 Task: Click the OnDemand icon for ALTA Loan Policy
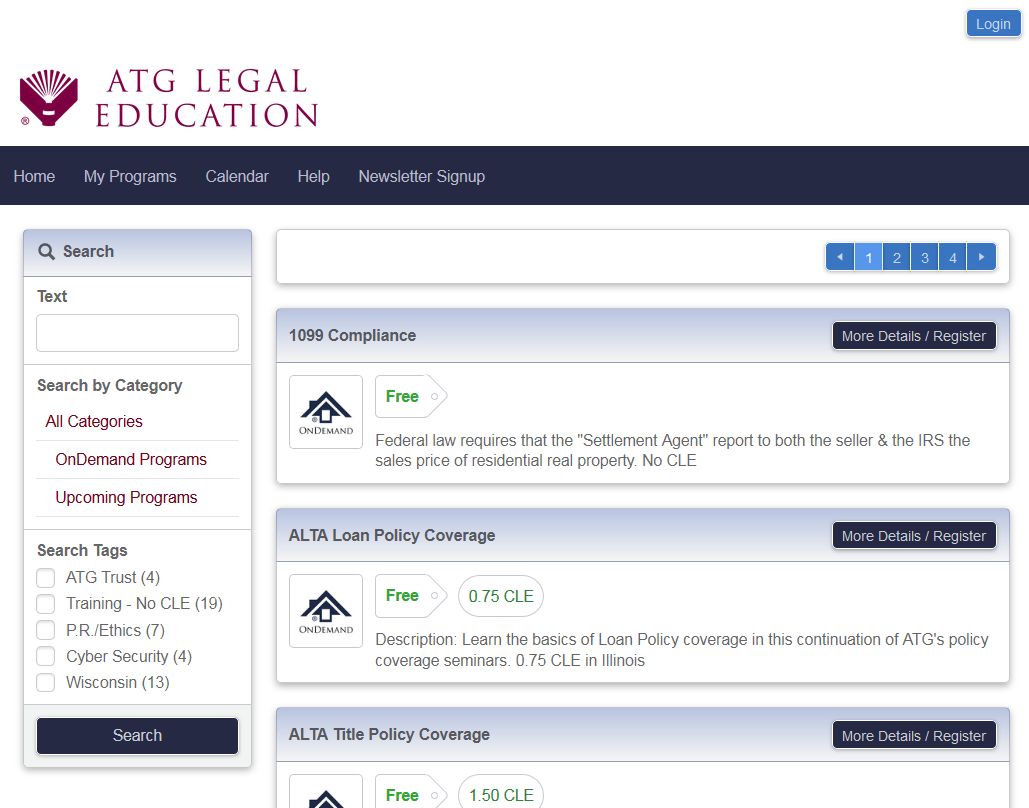(326, 611)
